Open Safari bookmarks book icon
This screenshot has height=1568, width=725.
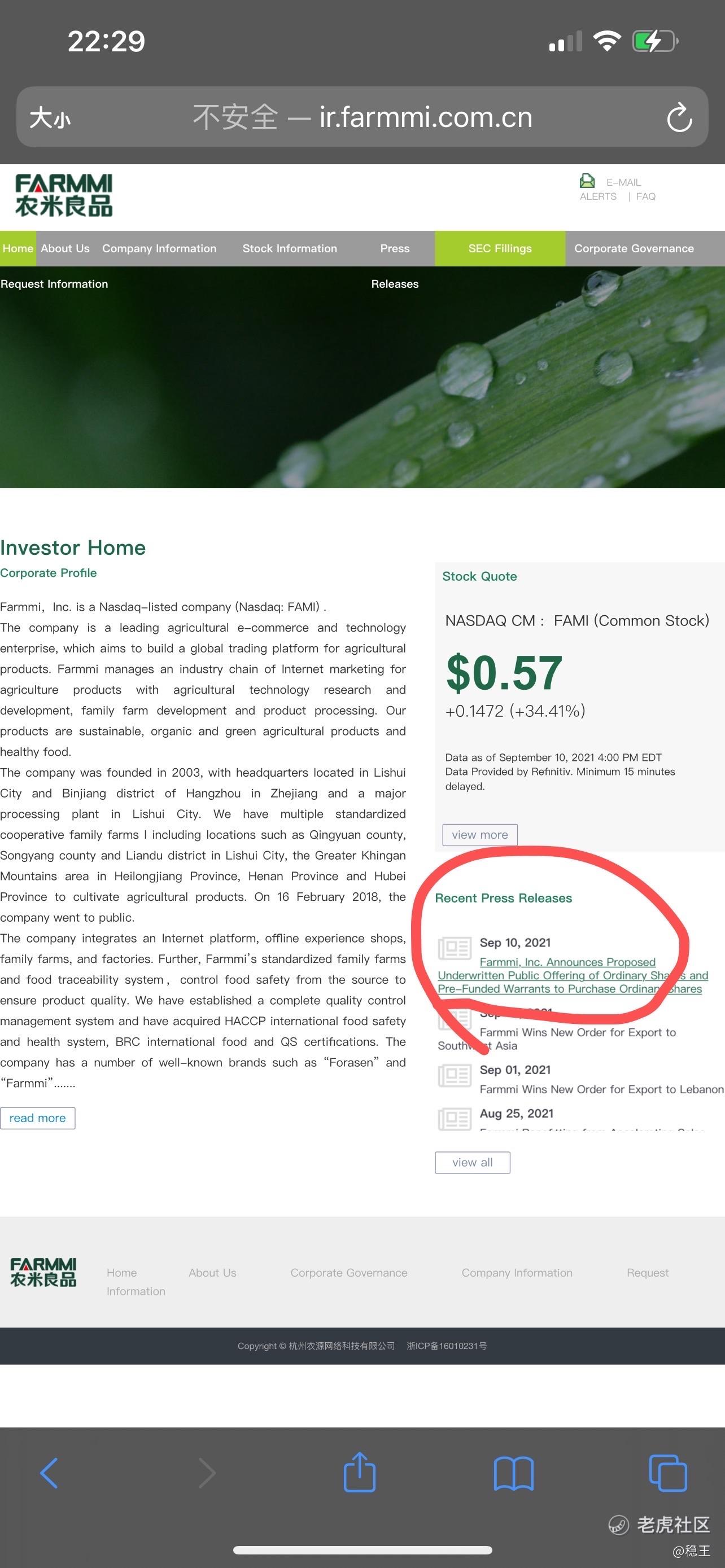513,1473
